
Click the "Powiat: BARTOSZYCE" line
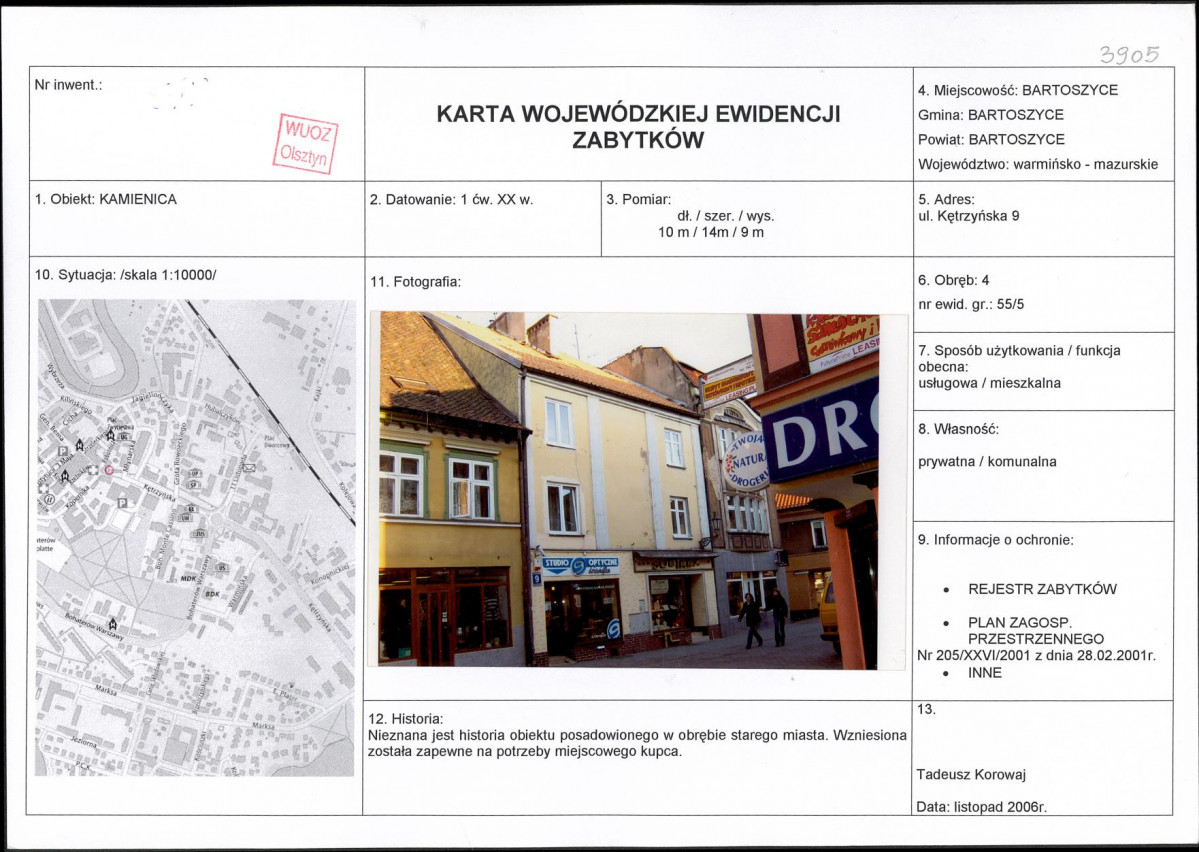(991, 139)
